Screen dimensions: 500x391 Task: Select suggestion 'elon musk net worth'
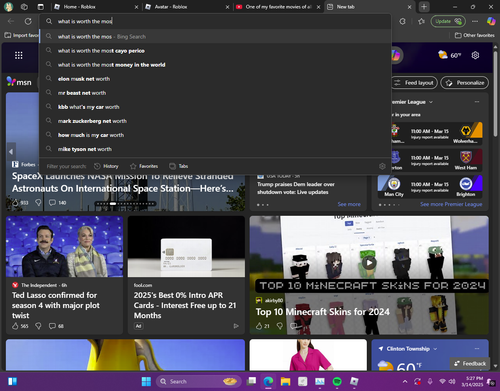pyautogui.click(x=215, y=79)
